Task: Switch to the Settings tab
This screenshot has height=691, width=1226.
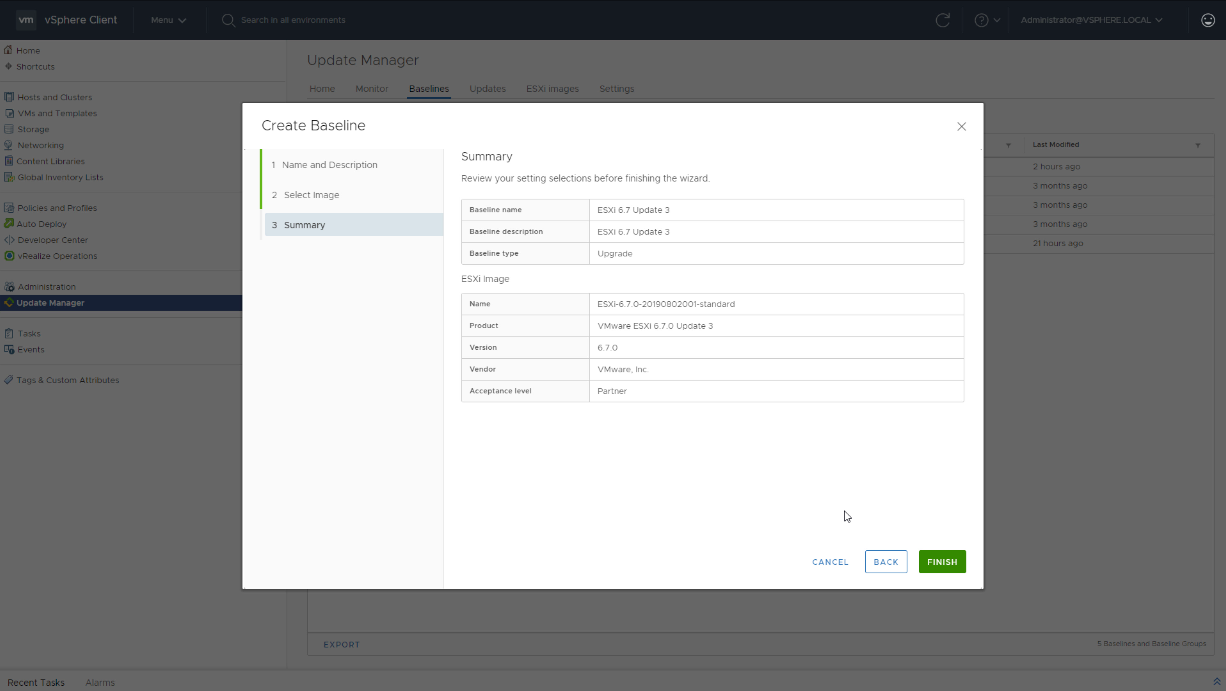Action: [617, 89]
